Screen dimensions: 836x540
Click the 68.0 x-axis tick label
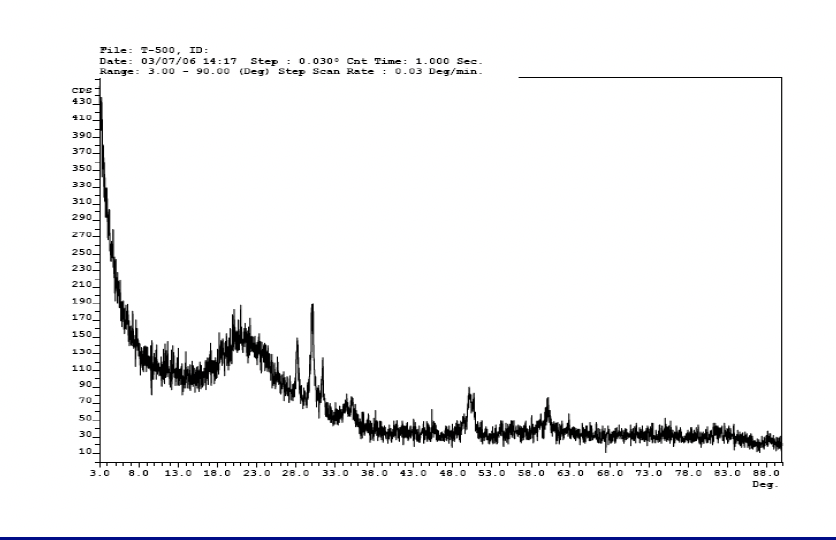click(x=609, y=473)
